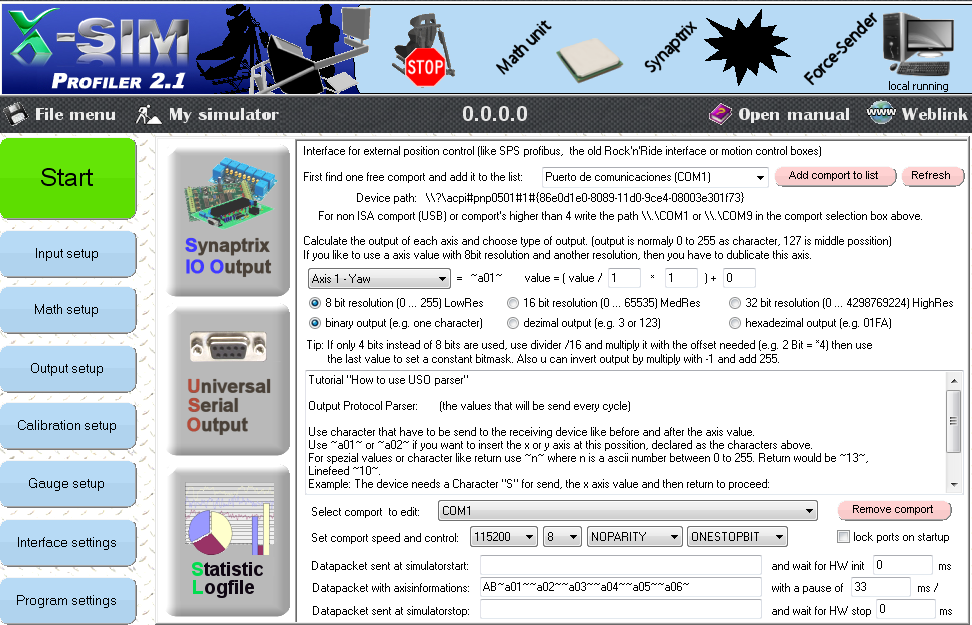Screen dimensions: 972x625
Task: Go to Interface settings
Action: (x=67, y=543)
